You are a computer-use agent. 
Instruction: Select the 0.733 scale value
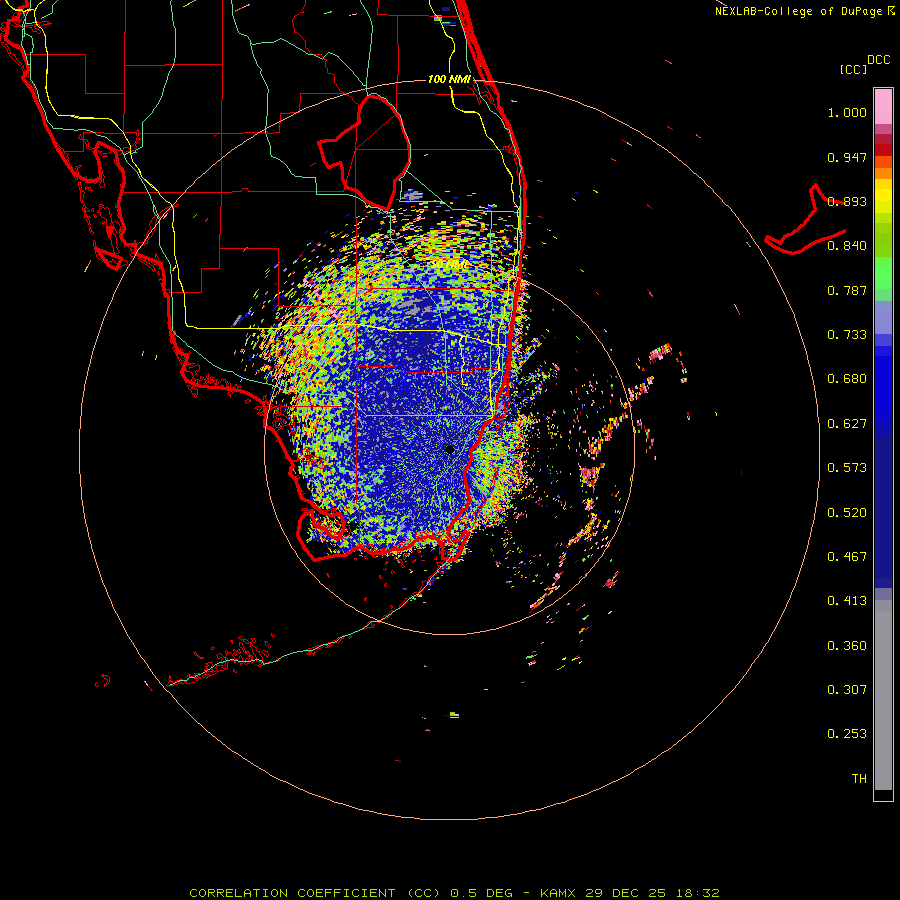point(847,335)
